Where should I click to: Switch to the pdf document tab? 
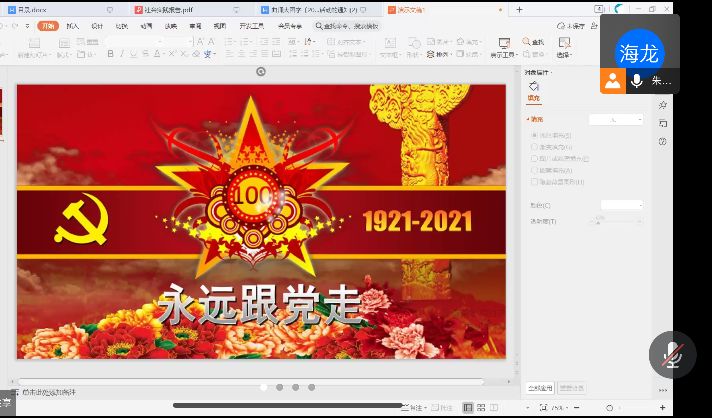coord(188,10)
